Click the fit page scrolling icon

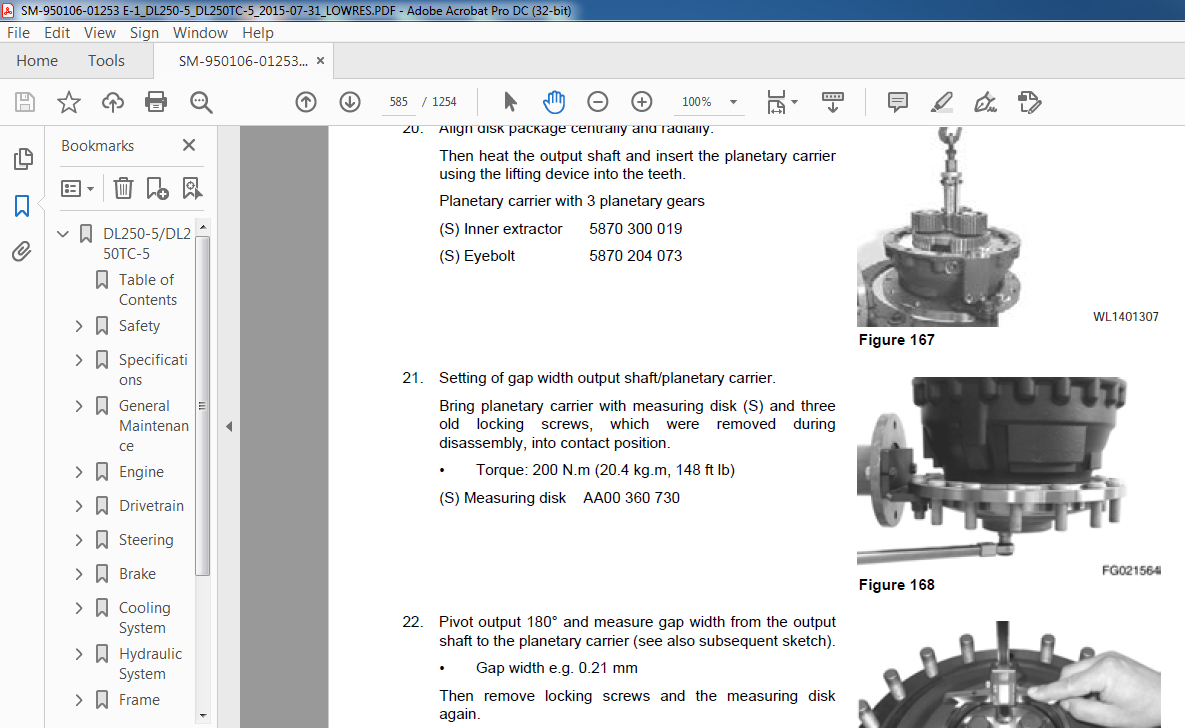776,102
